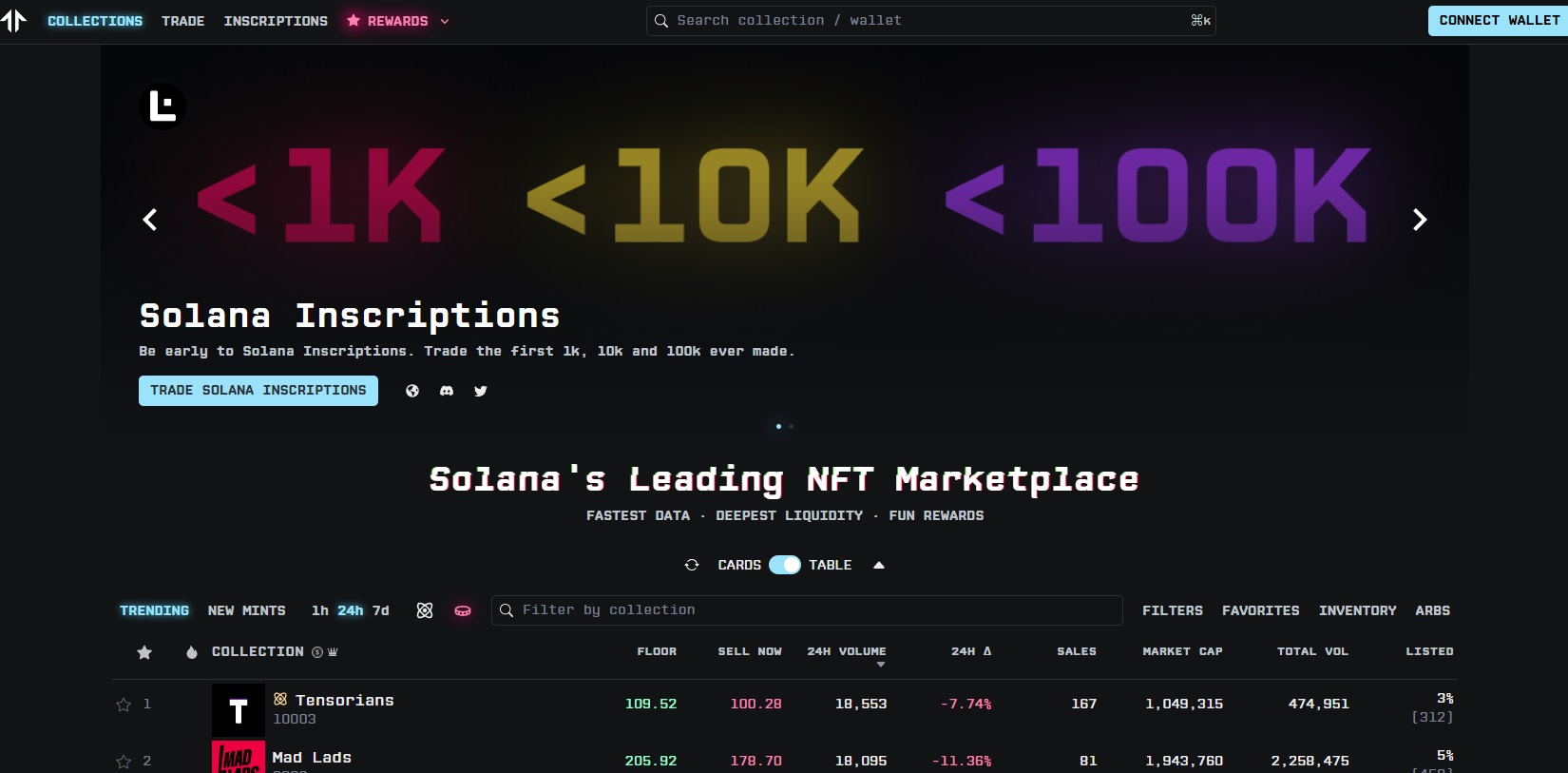Open the Rewards nav item
This screenshot has height=773, width=1568.
click(x=397, y=21)
